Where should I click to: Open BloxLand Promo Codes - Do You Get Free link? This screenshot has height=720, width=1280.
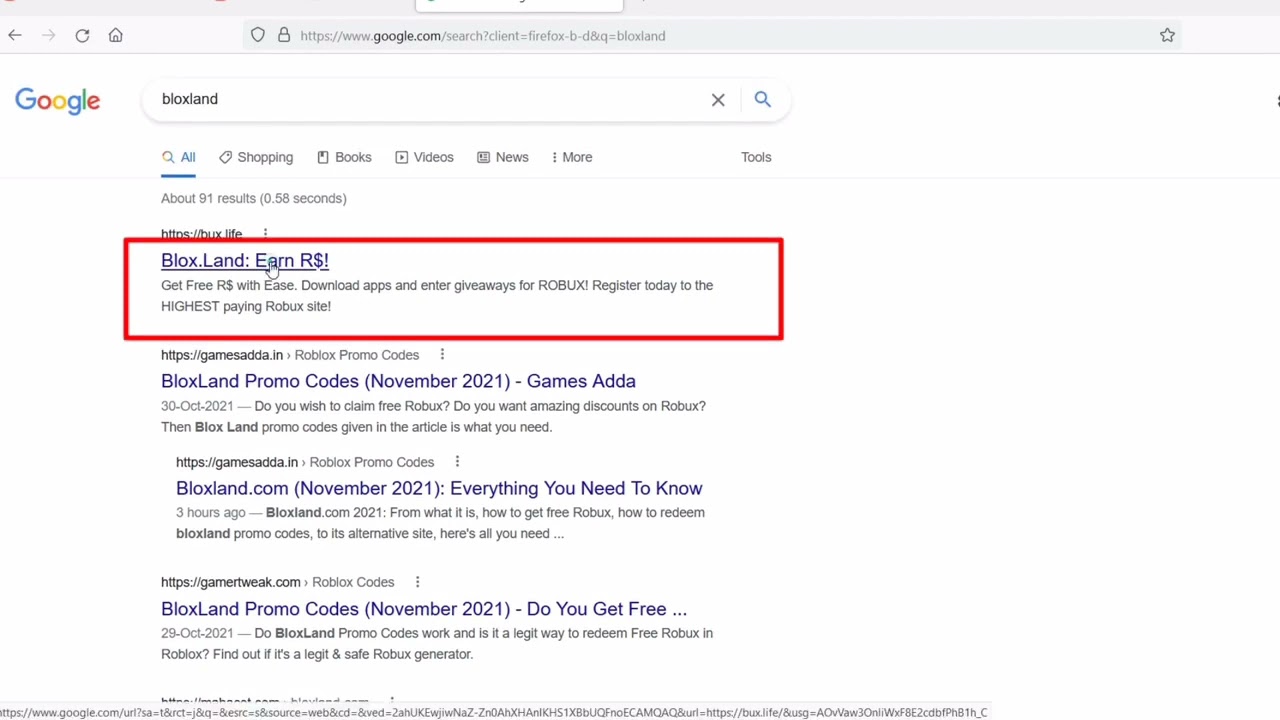pyautogui.click(x=424, y=609)
